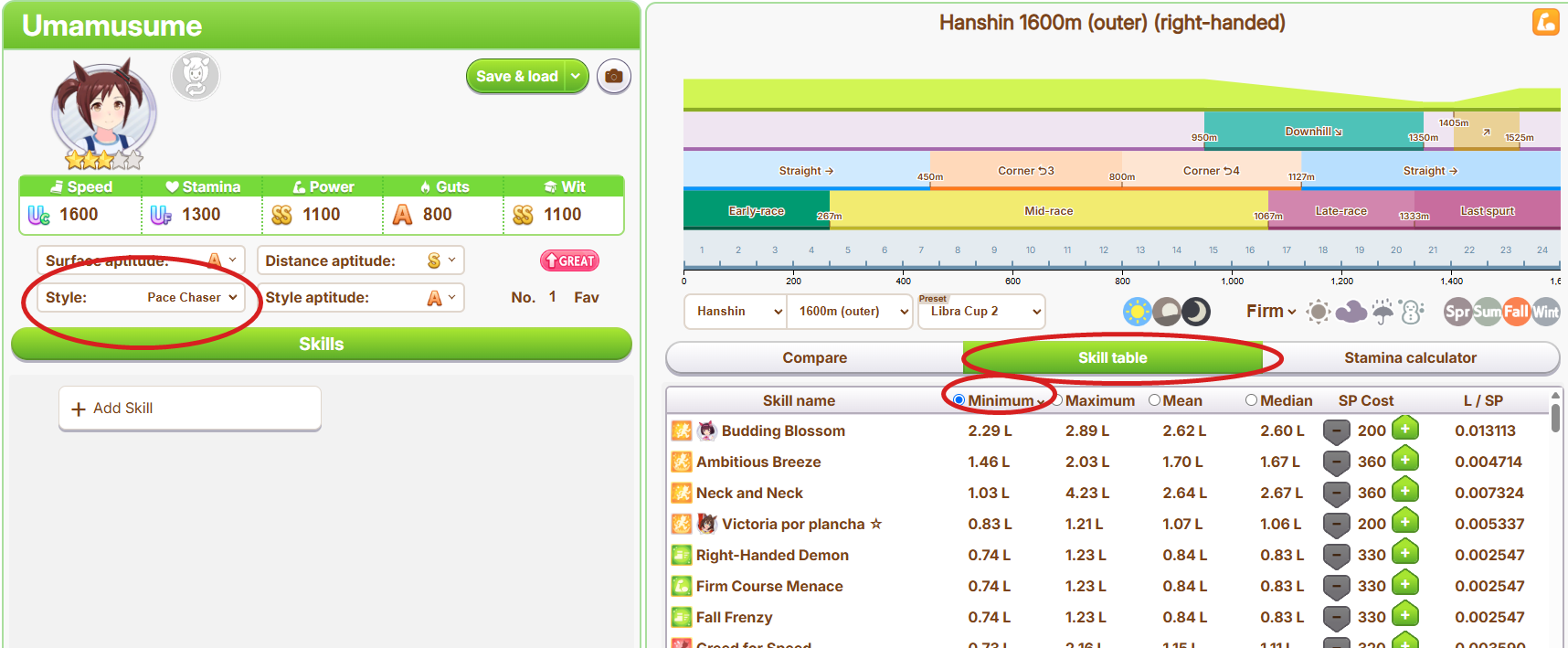Screen dimensions: 1568x648
Task: Click the Right-Handed Demon skill icon
Action: point(682,555)
